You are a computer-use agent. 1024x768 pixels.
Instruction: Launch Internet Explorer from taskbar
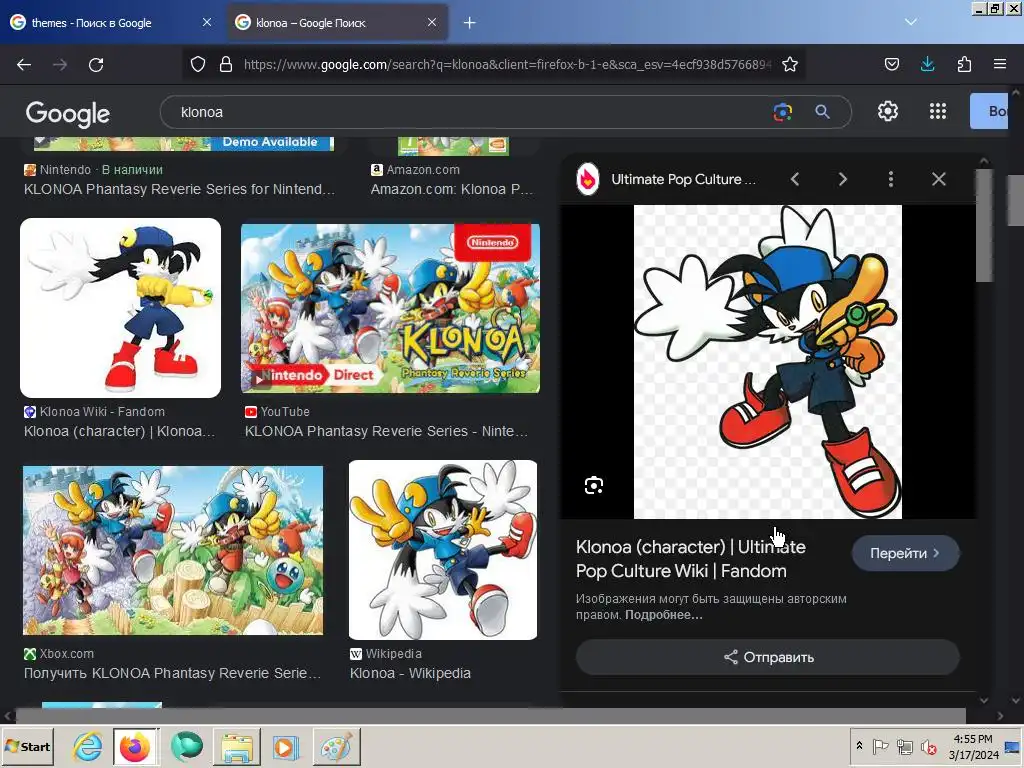tap(88, 746)
